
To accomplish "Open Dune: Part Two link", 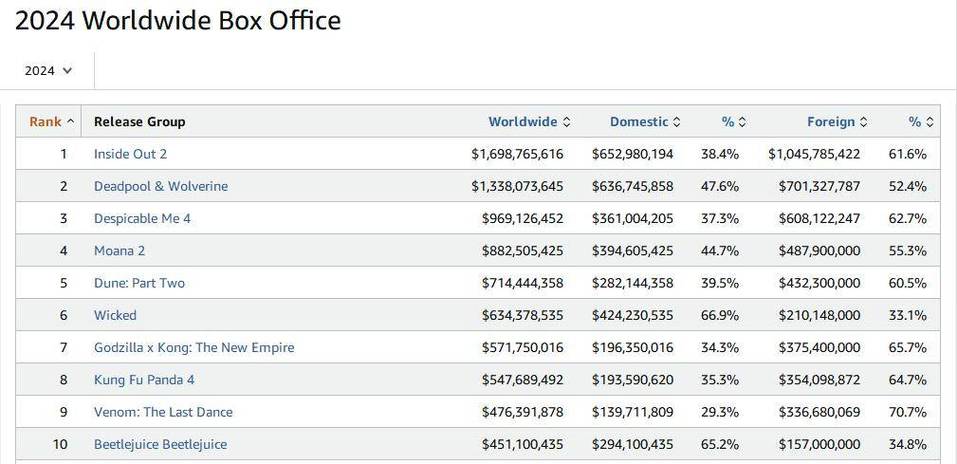I will point(139,283).
